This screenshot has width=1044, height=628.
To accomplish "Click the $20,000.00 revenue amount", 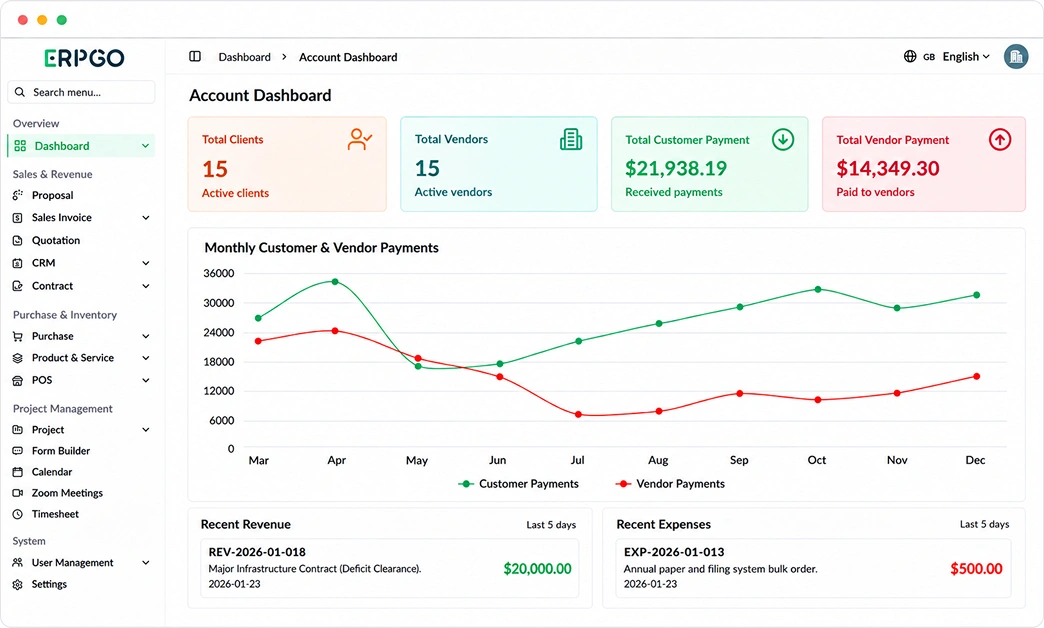I will click(537, 569).
